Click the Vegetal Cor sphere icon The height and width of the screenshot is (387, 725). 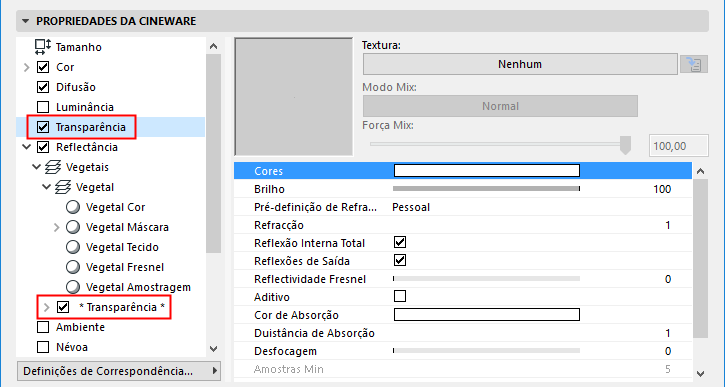[73, 207]
